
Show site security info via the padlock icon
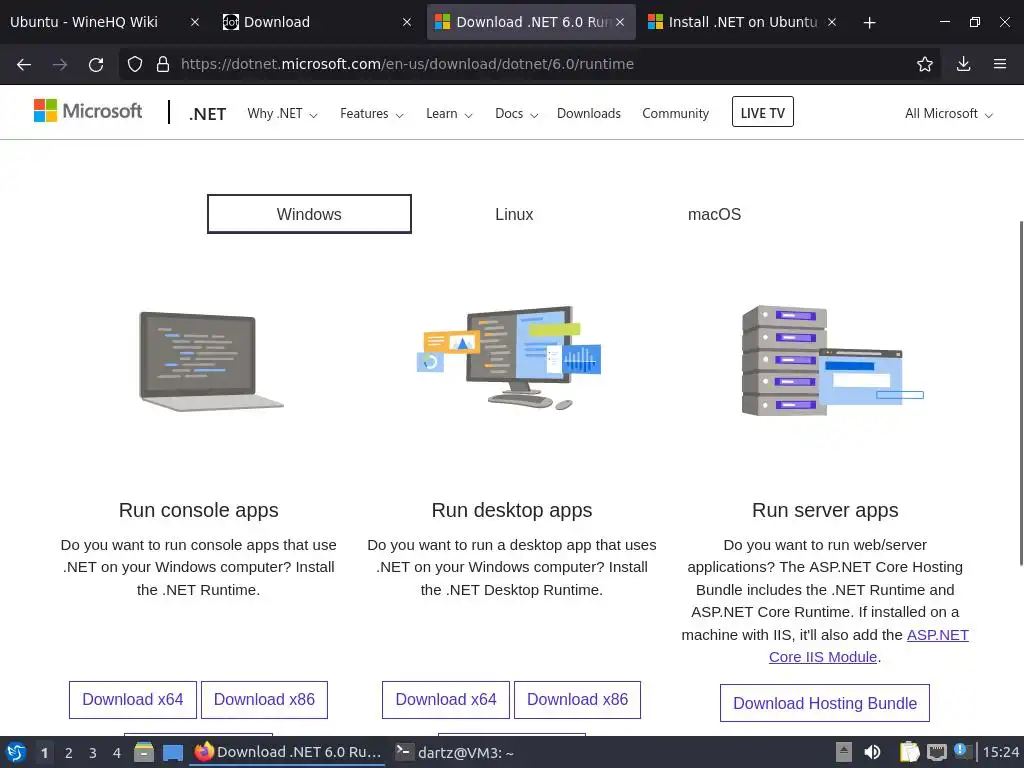point(163,64)
